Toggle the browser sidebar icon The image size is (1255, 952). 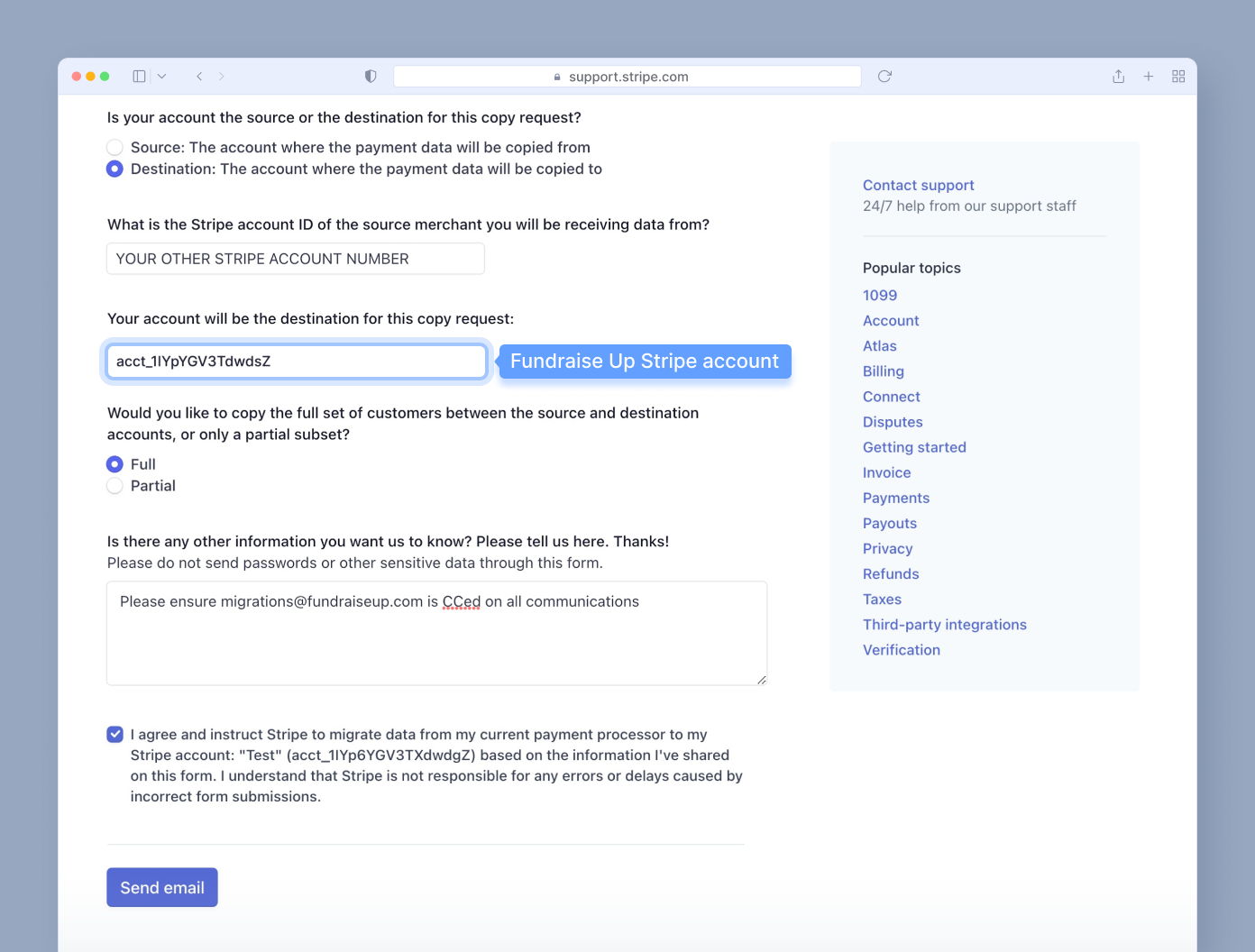point(139,76)
